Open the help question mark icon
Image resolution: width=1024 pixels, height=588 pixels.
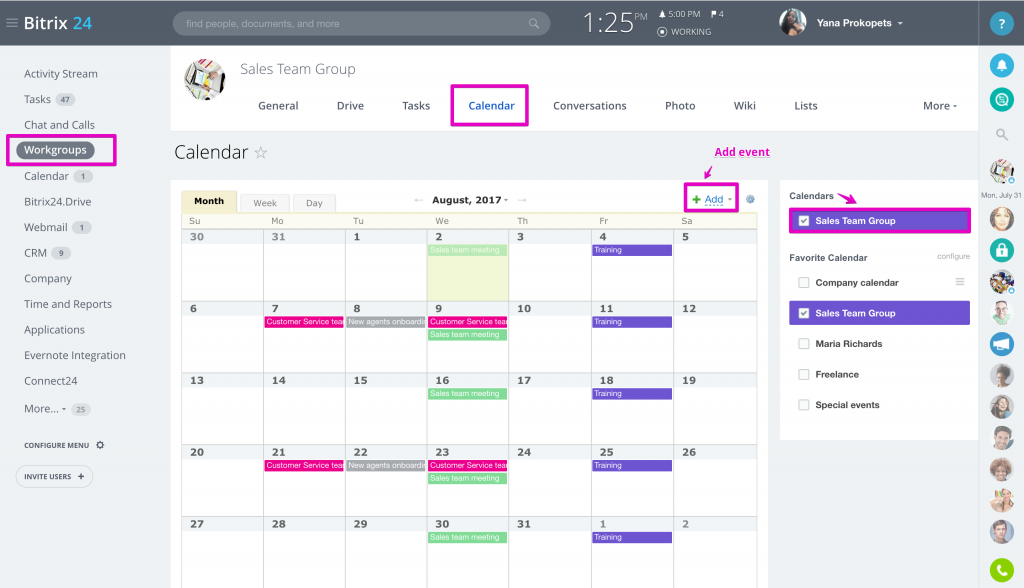[1001, 24]
